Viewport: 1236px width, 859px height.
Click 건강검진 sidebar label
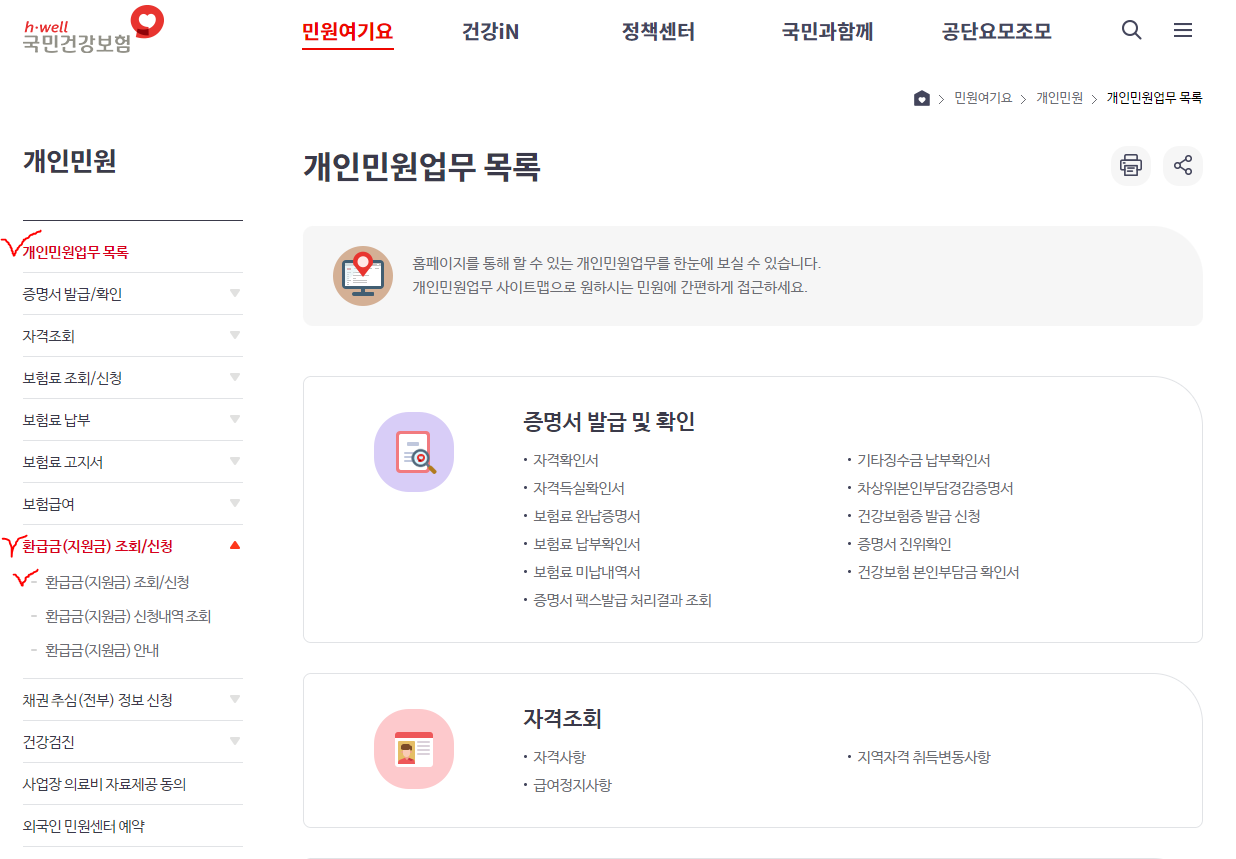click(49, 742)
